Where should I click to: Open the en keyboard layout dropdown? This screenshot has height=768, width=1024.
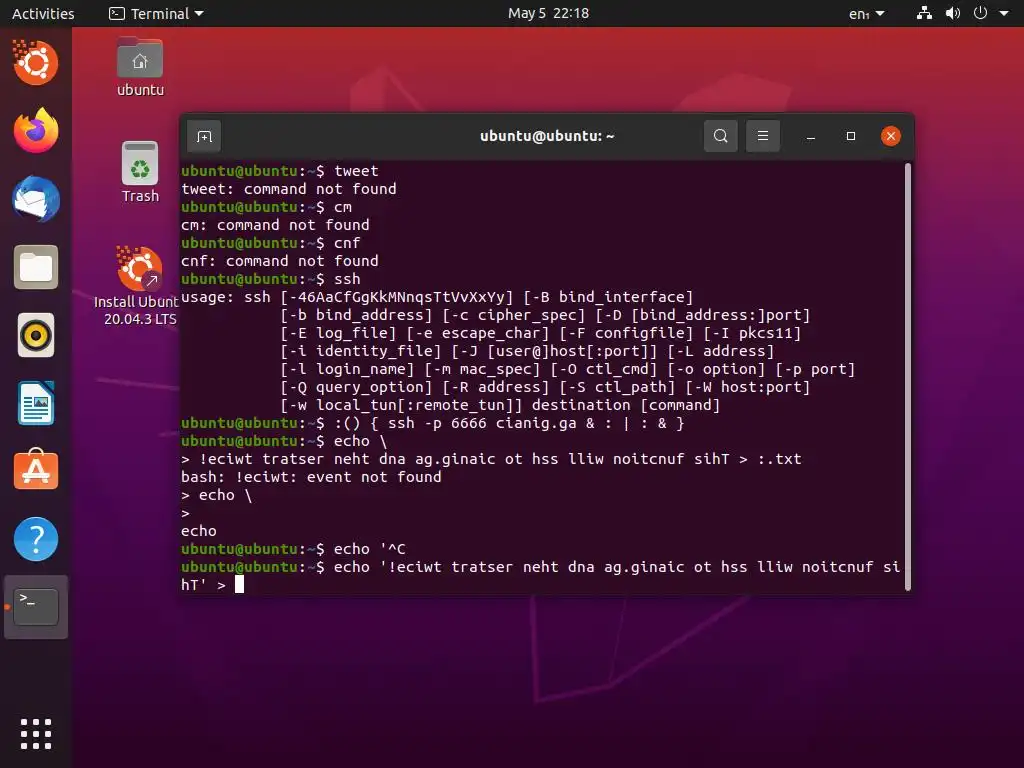[x=867, y=13]
